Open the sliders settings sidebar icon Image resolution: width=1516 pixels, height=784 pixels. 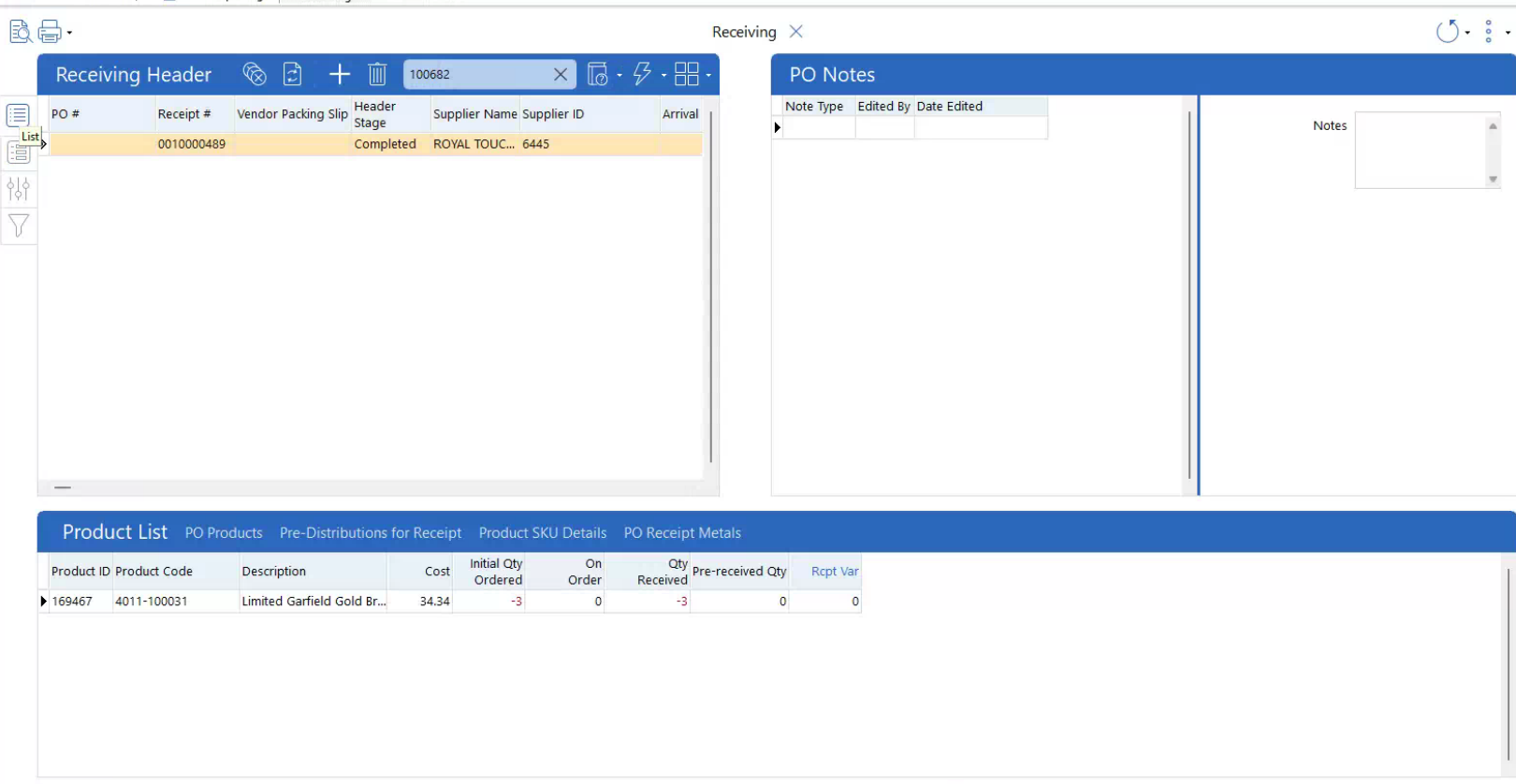pos(18,189)
